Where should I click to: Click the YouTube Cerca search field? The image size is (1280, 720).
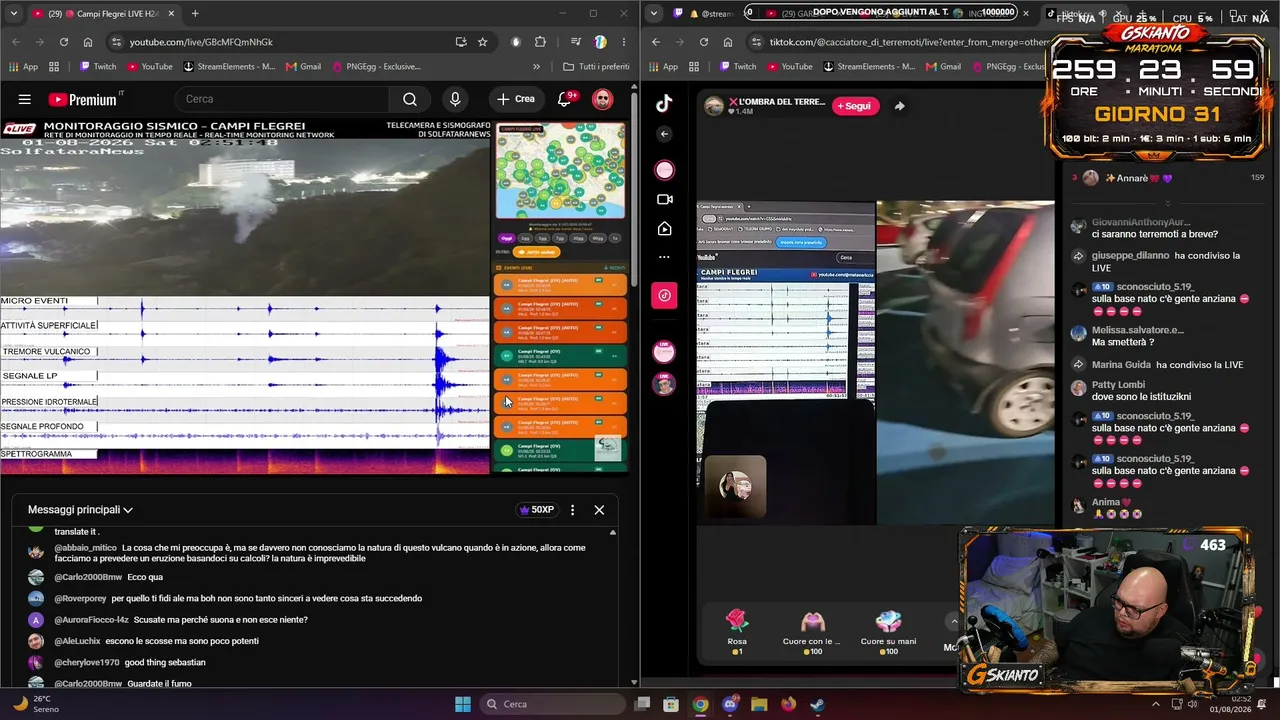tap(281, 99)
